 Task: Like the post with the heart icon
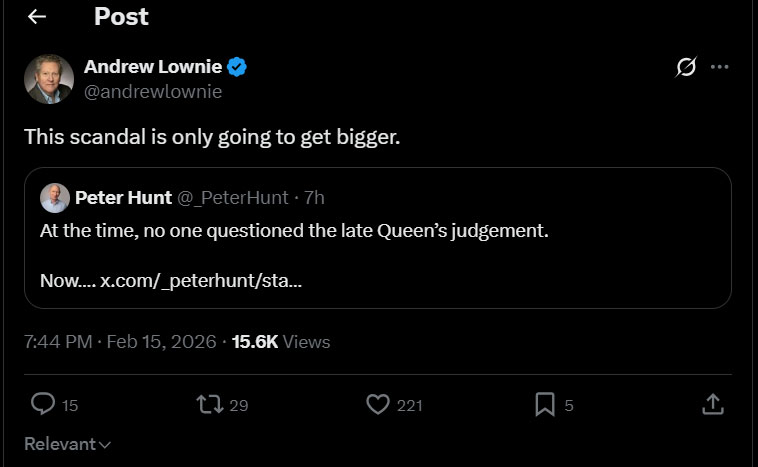click(x=377, y=404)
